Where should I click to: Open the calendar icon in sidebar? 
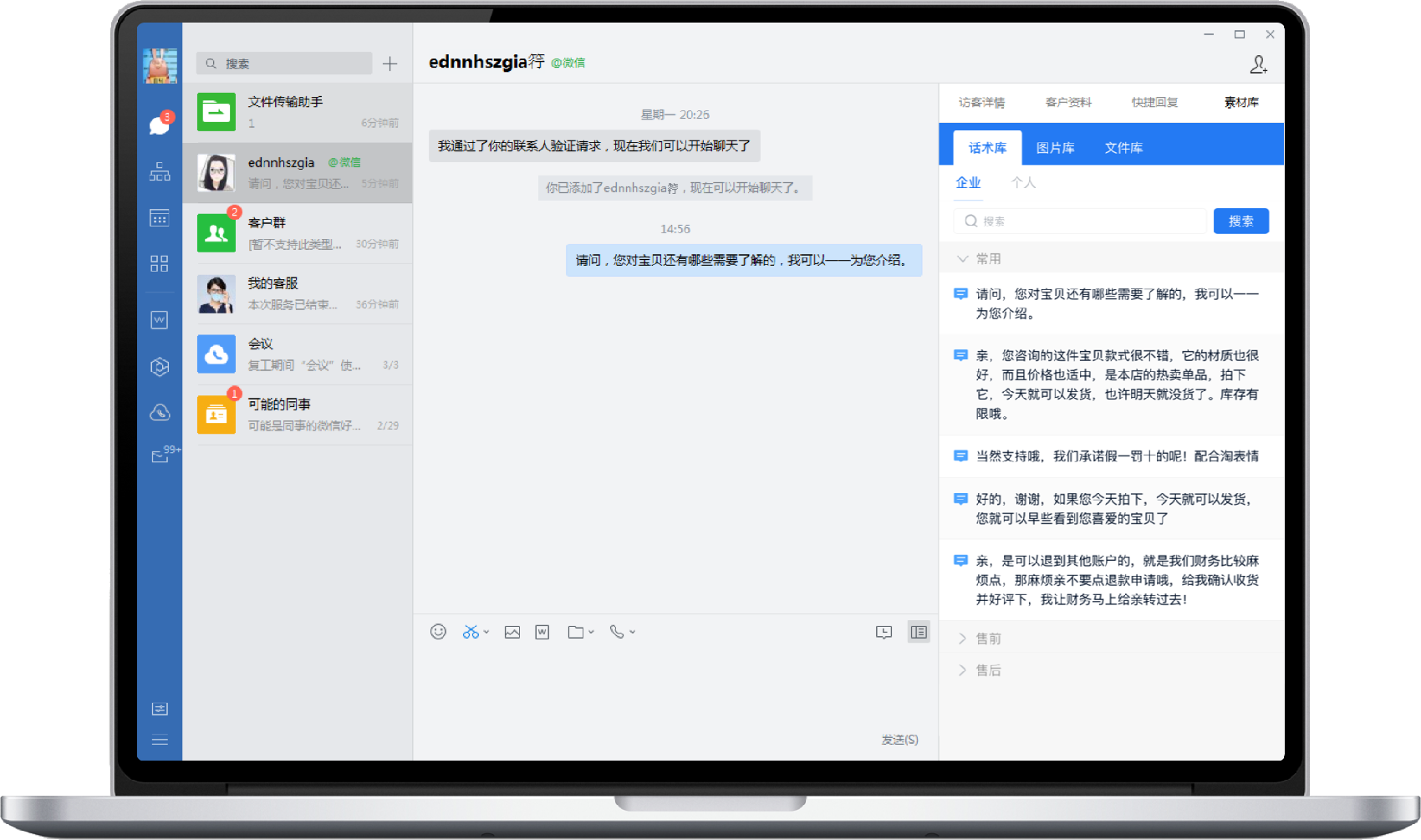point(160,217)
